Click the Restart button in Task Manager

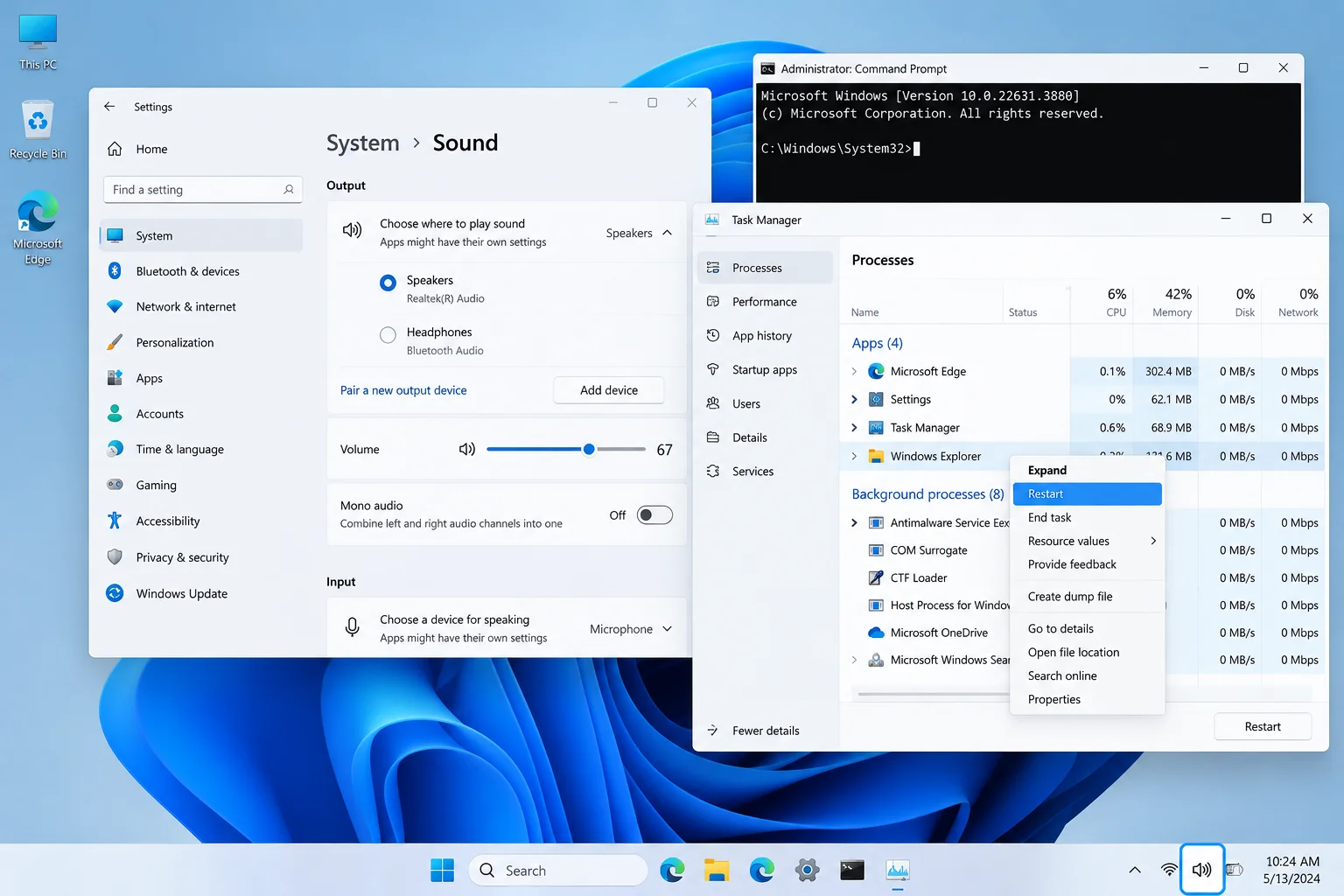click(x=1263, y=727)
